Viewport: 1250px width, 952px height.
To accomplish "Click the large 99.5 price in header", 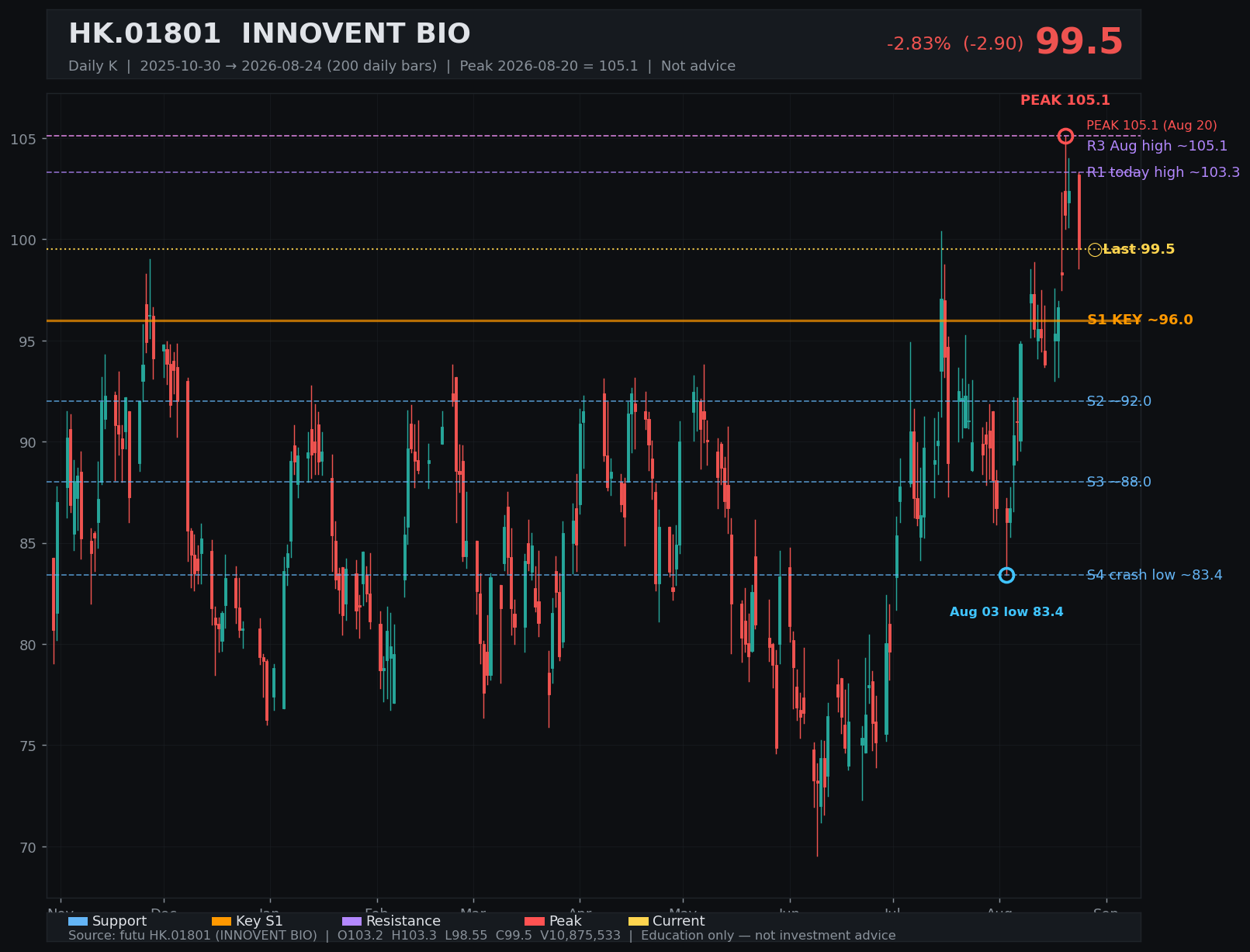I will (1079, 42).
